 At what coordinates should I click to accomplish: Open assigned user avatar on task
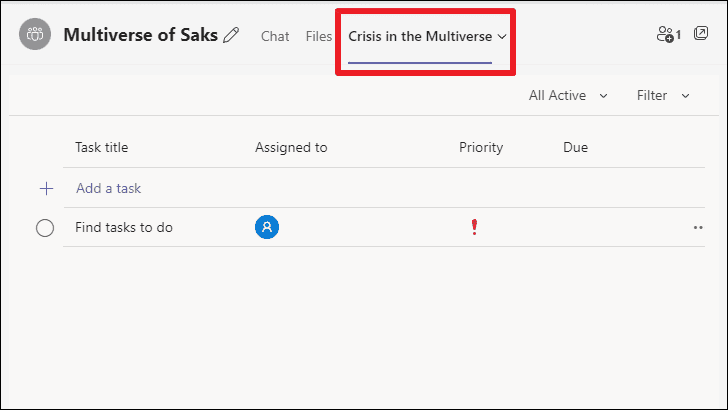click(x=267, y=227)
